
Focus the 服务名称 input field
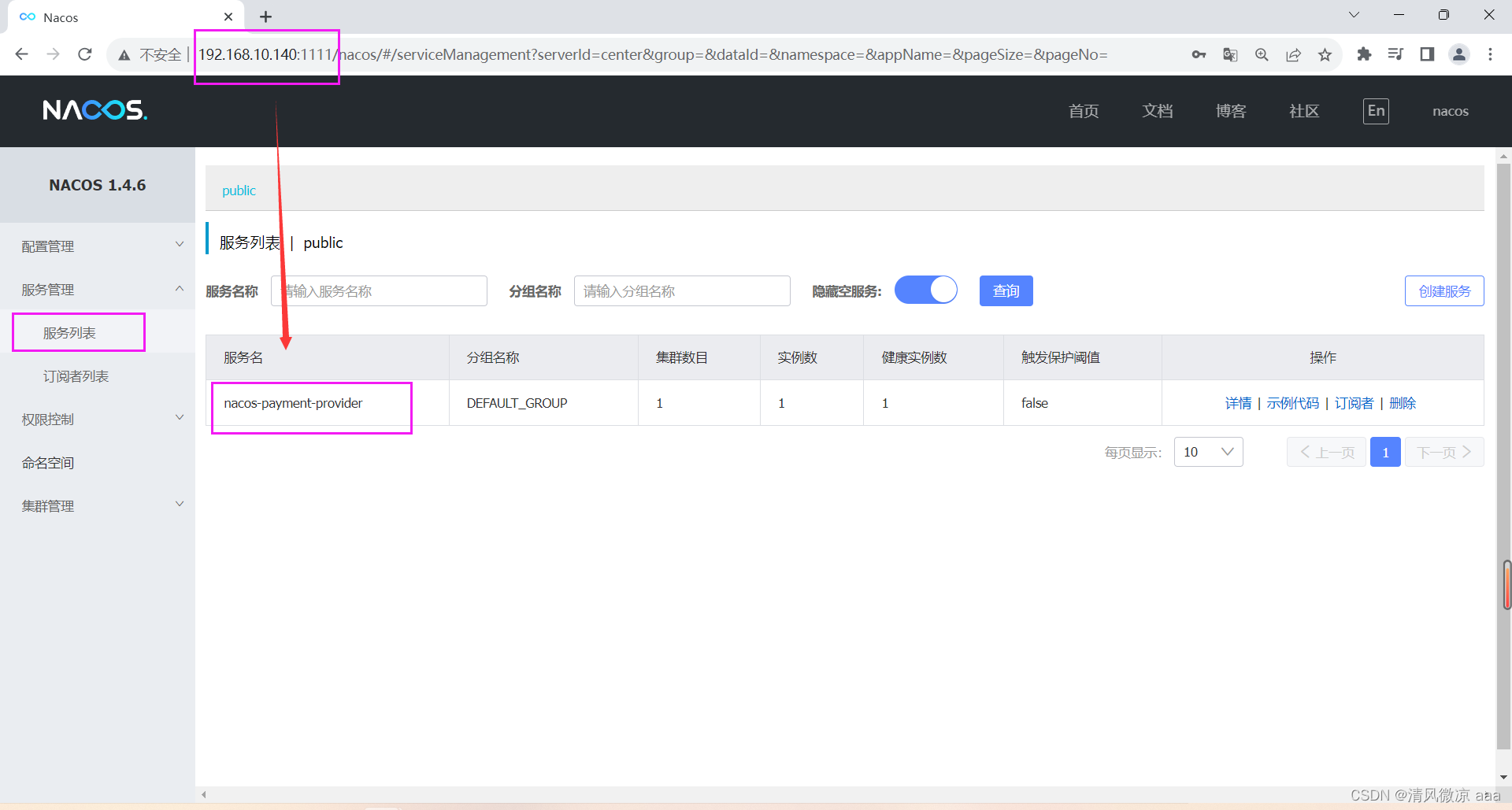pos(379,290)
